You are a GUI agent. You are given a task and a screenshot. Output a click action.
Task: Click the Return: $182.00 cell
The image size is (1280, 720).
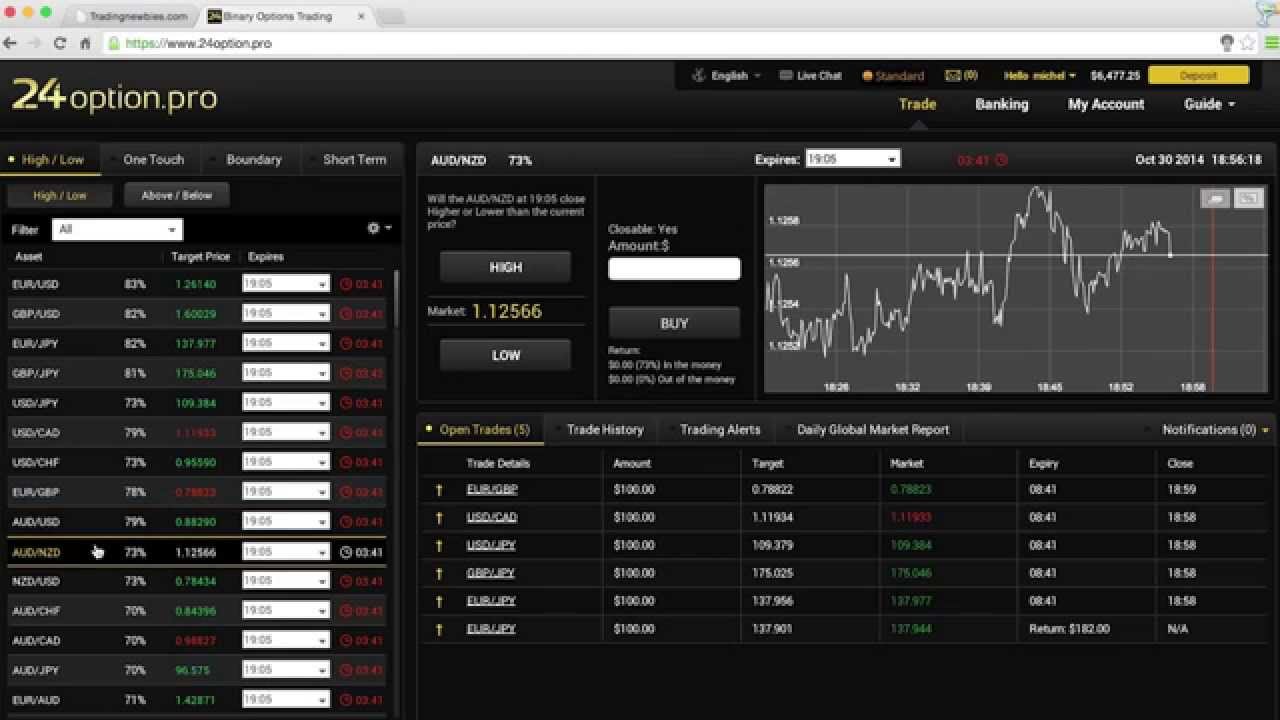click(1068, 629)
